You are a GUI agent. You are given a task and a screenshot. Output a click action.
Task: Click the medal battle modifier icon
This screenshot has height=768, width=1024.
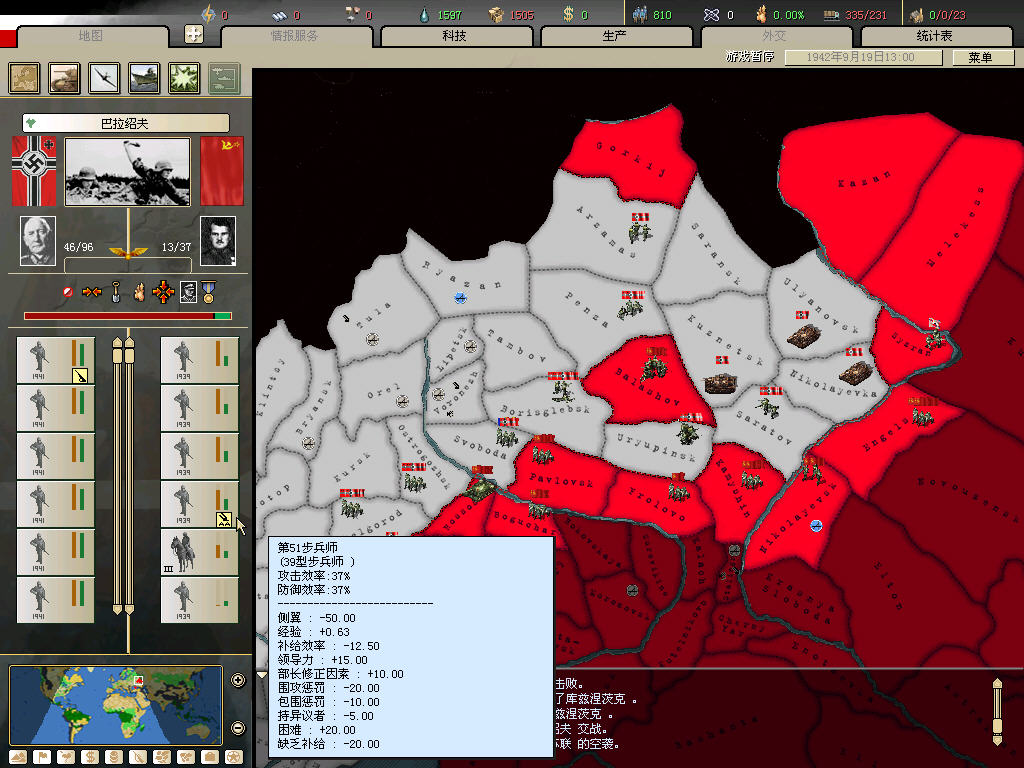click(x=208, y=292)
